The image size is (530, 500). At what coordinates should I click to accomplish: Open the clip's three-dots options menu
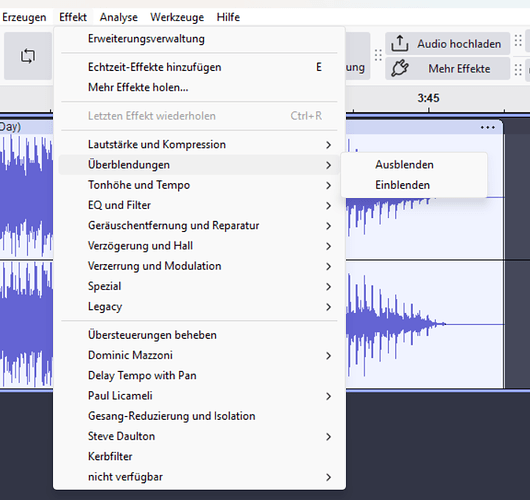click(488, 127)
